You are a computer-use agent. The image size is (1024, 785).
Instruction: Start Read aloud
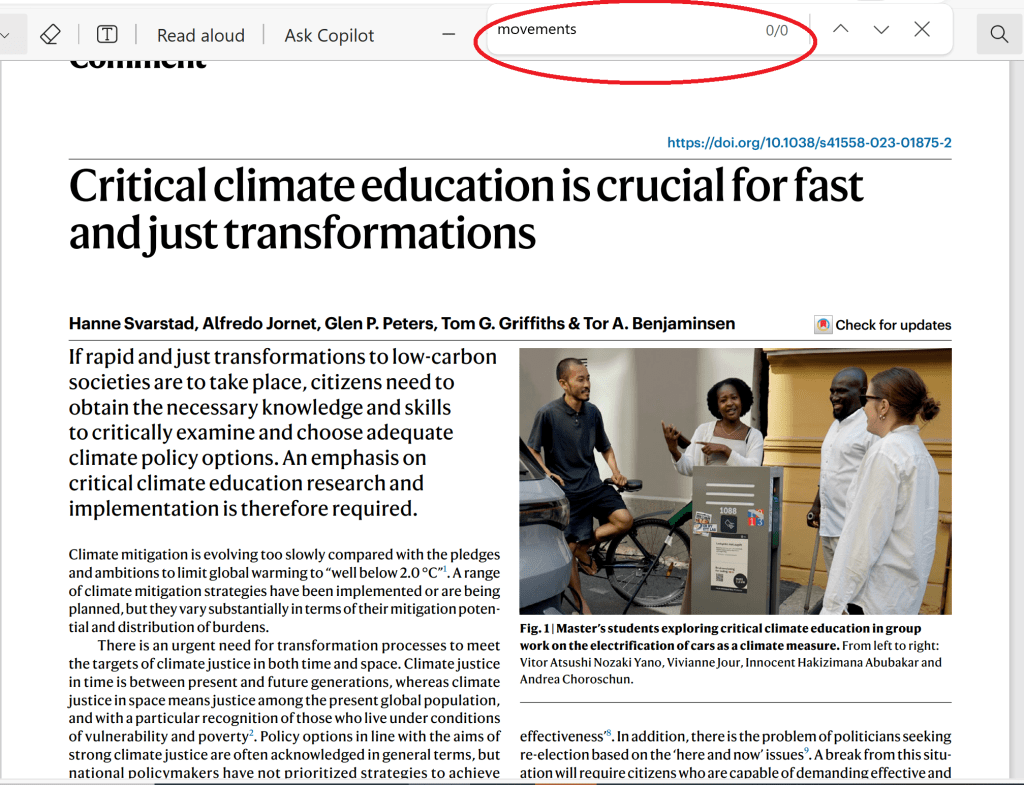click(x=200, y=35)
